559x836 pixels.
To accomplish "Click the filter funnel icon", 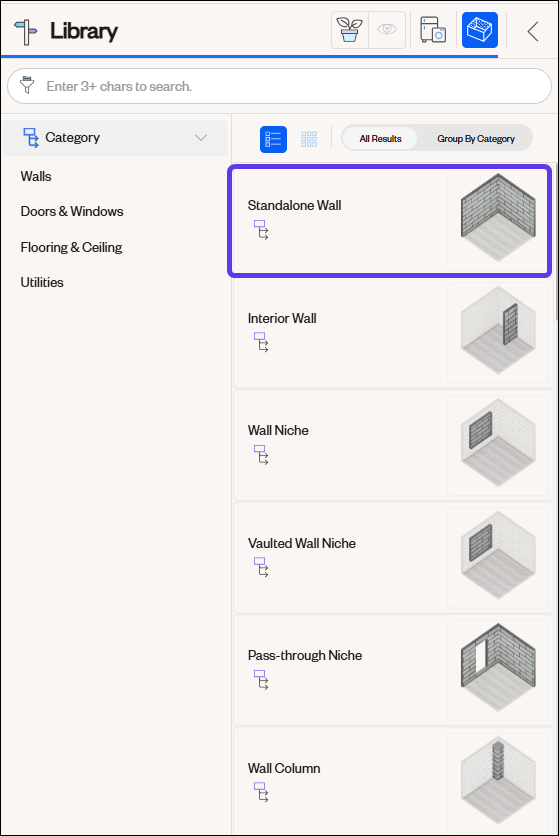I will 27,85.
